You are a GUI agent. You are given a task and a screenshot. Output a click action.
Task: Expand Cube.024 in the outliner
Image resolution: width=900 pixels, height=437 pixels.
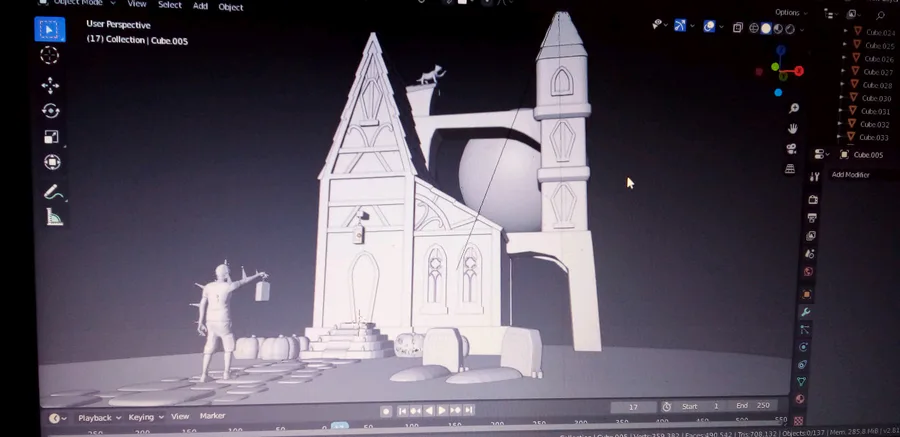pyautogui.click(x=845, y=30)
